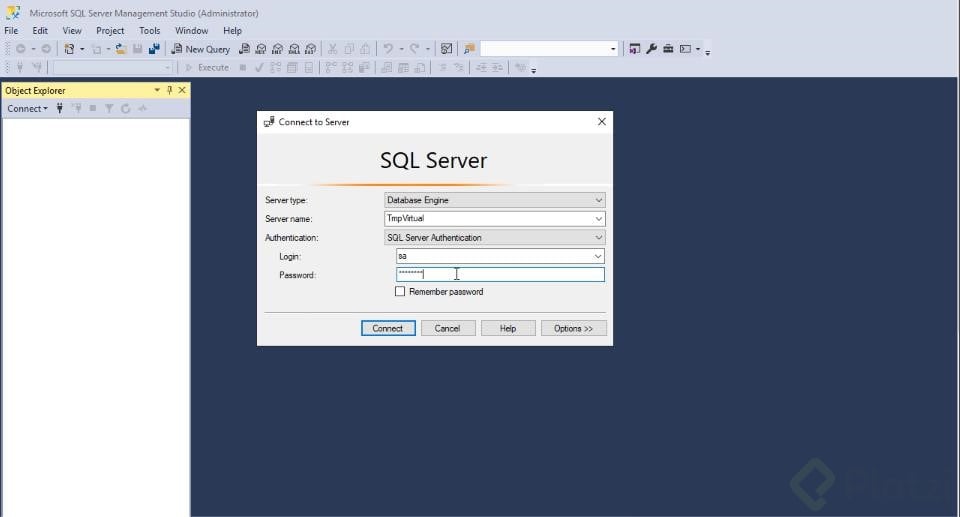Open the Window menu

(192, 31)
